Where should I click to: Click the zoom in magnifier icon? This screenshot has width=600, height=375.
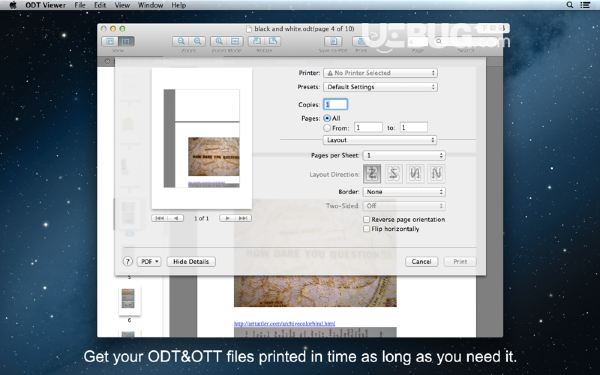coord(197,41)
